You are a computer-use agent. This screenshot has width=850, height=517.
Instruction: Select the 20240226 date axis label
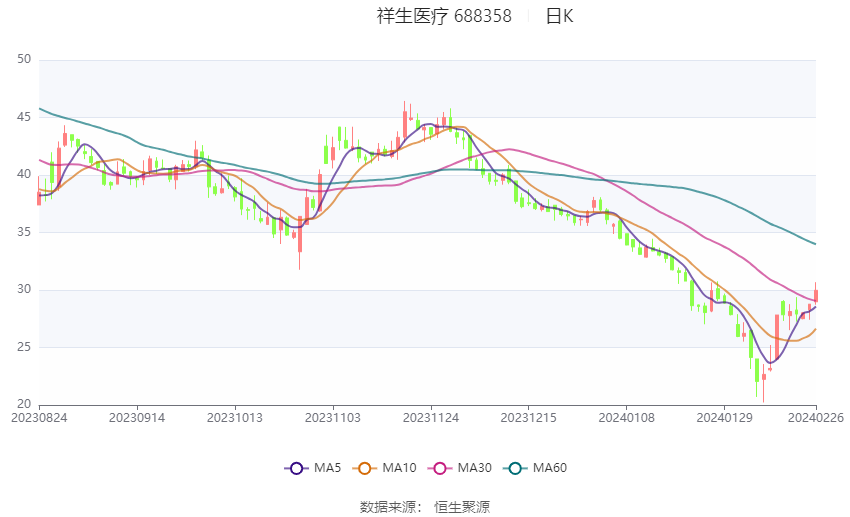(x=816, y=418)
